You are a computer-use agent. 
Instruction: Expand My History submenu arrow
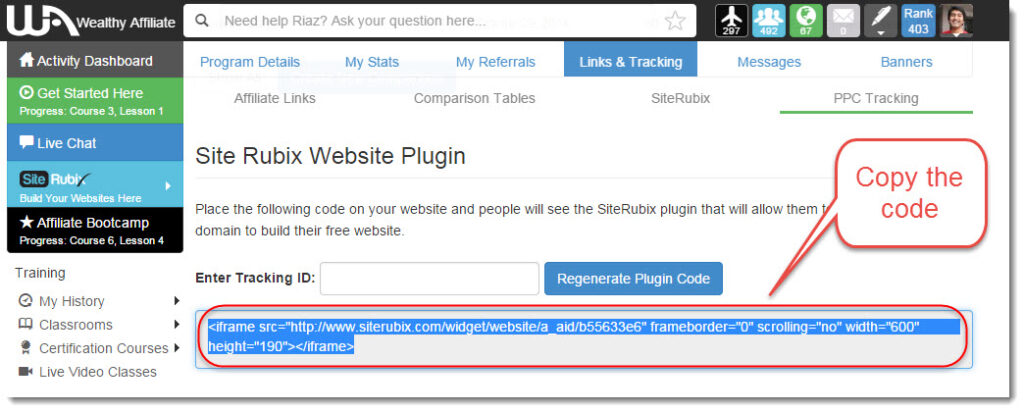tap(176, 301)
